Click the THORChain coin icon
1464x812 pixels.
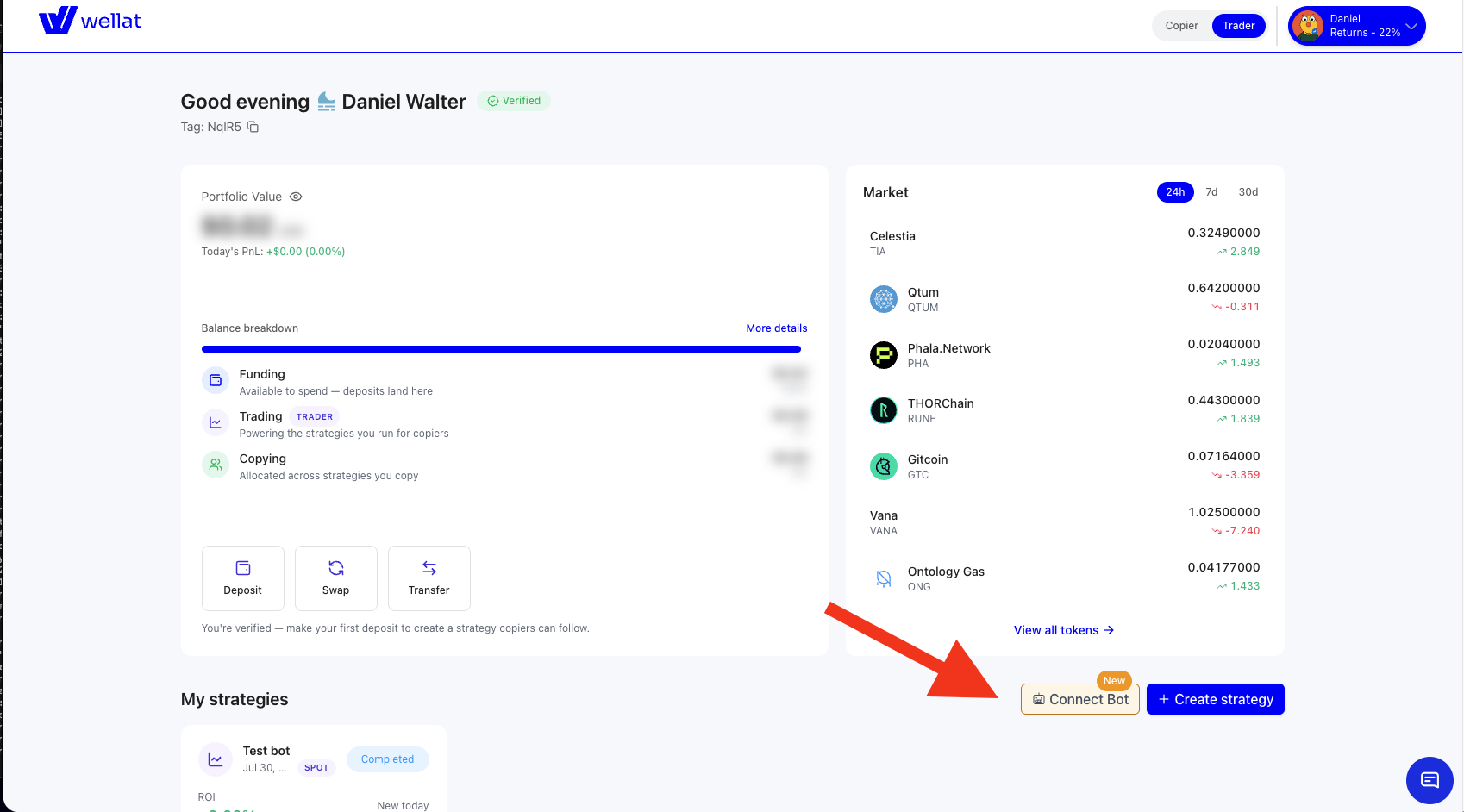click(x=884, y=410)
